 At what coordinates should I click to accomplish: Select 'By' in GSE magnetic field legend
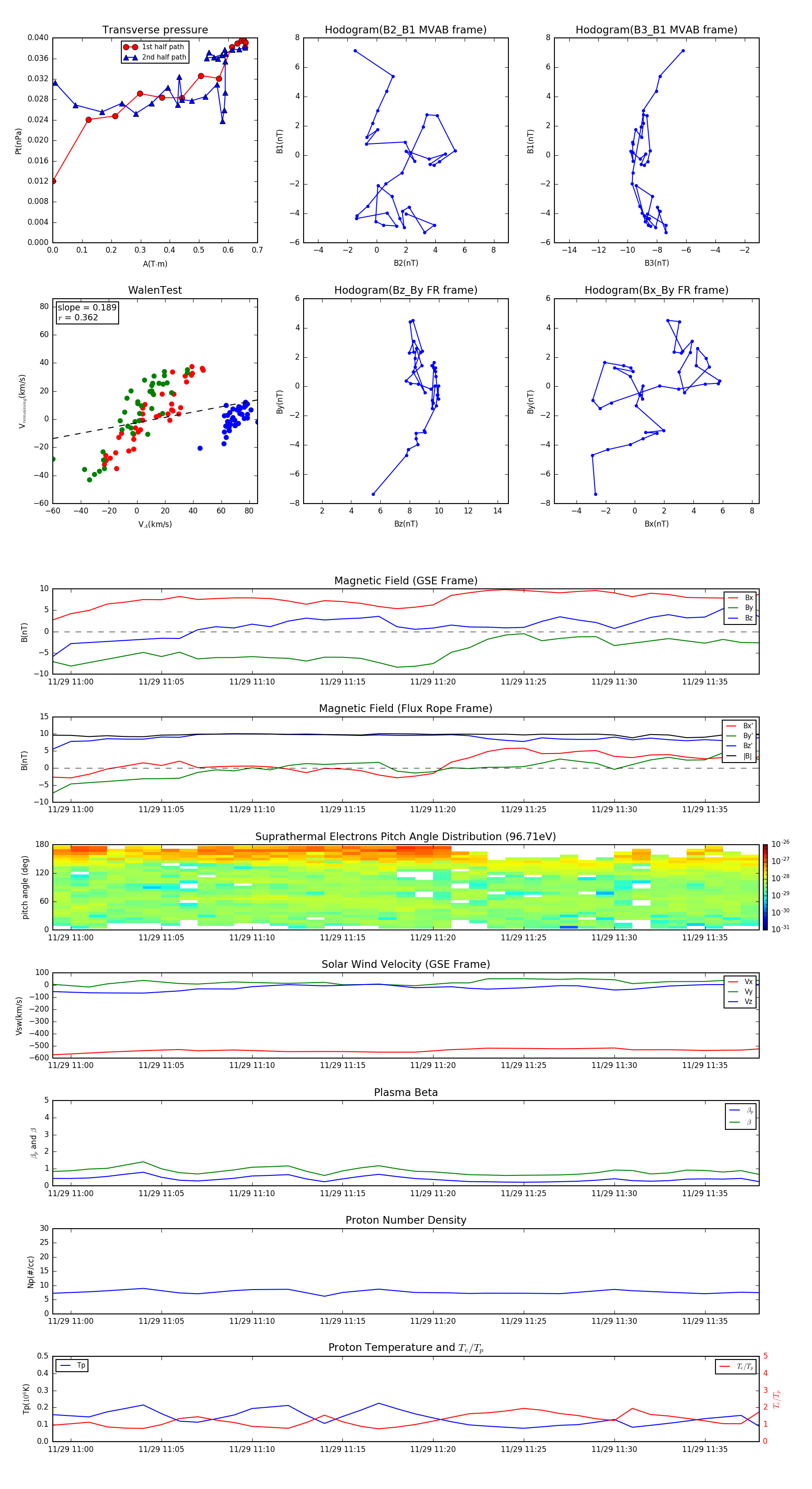pos(741,607)
